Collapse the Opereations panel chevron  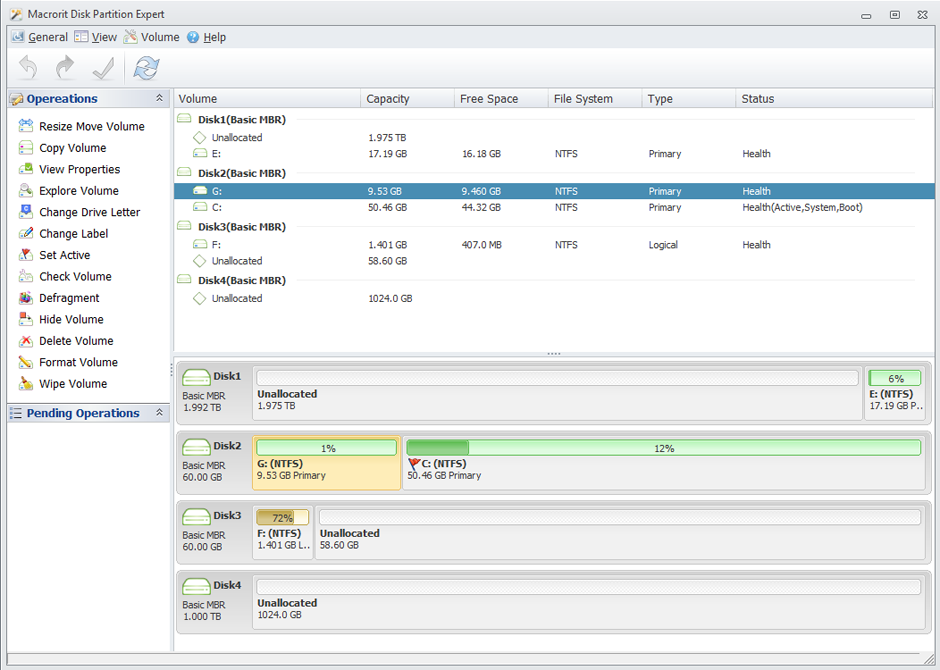pos(159,98)
